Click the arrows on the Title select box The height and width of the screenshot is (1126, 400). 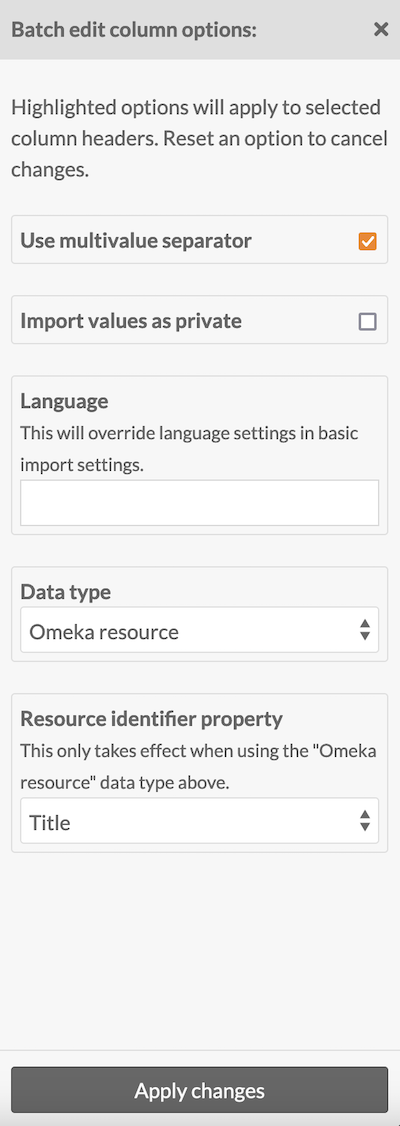365,821
